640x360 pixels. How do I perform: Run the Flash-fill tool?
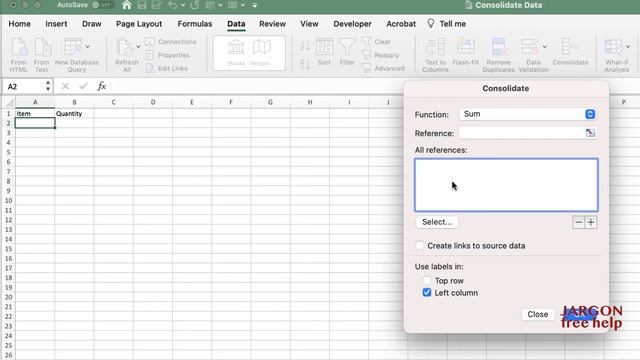[466, 51]
